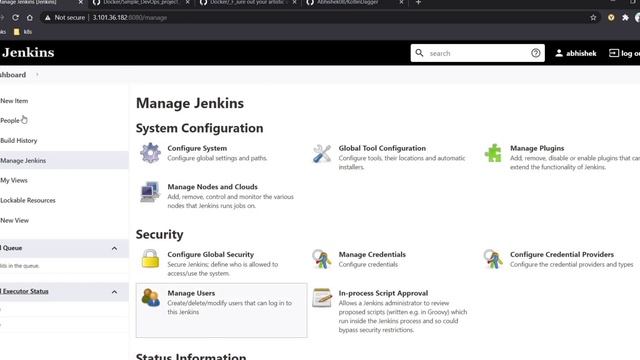Click the Jenkins logo title
The width and height of the screenshot is (640, 360).
[x=28, y=53]
